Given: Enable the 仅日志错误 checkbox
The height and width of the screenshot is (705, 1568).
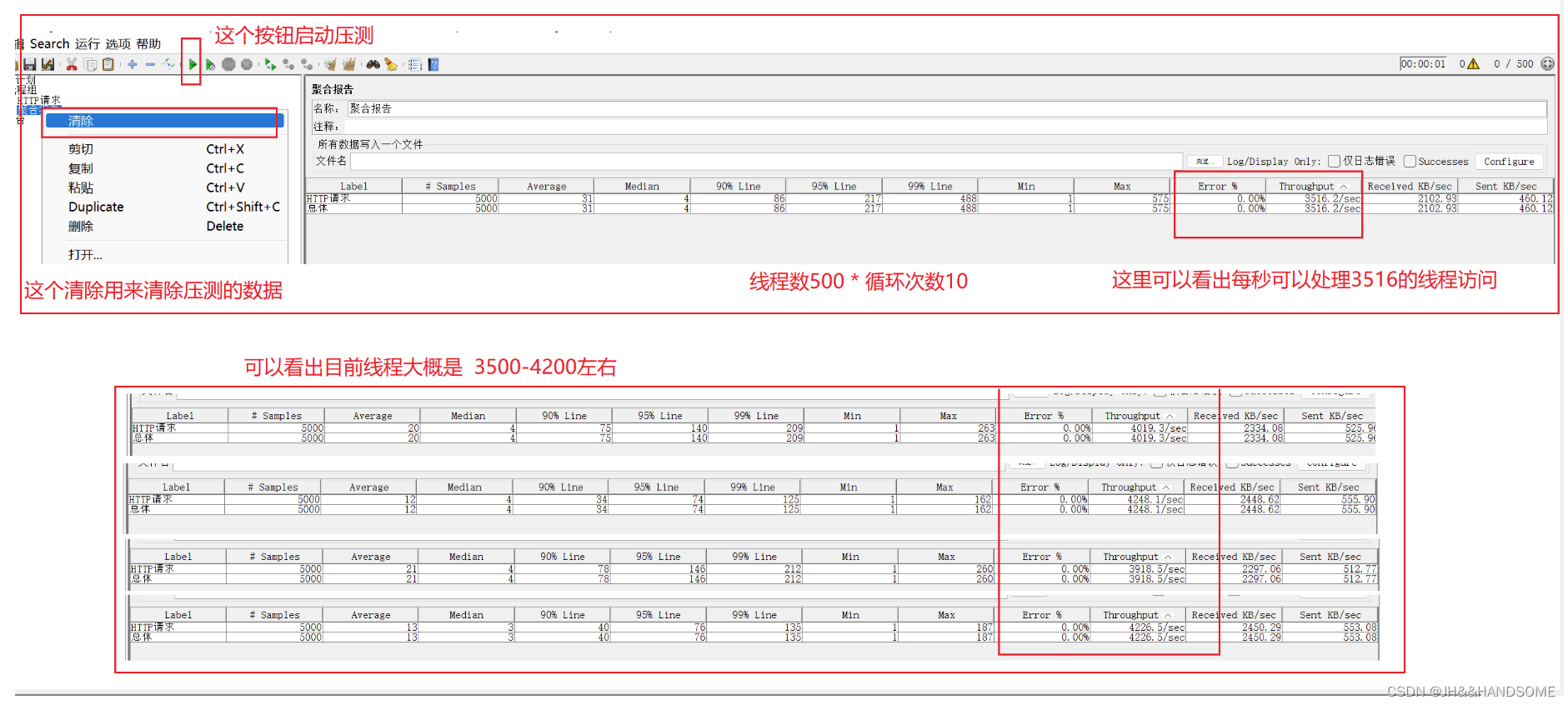Looking at the screenshot, I should coord(1334,161).
